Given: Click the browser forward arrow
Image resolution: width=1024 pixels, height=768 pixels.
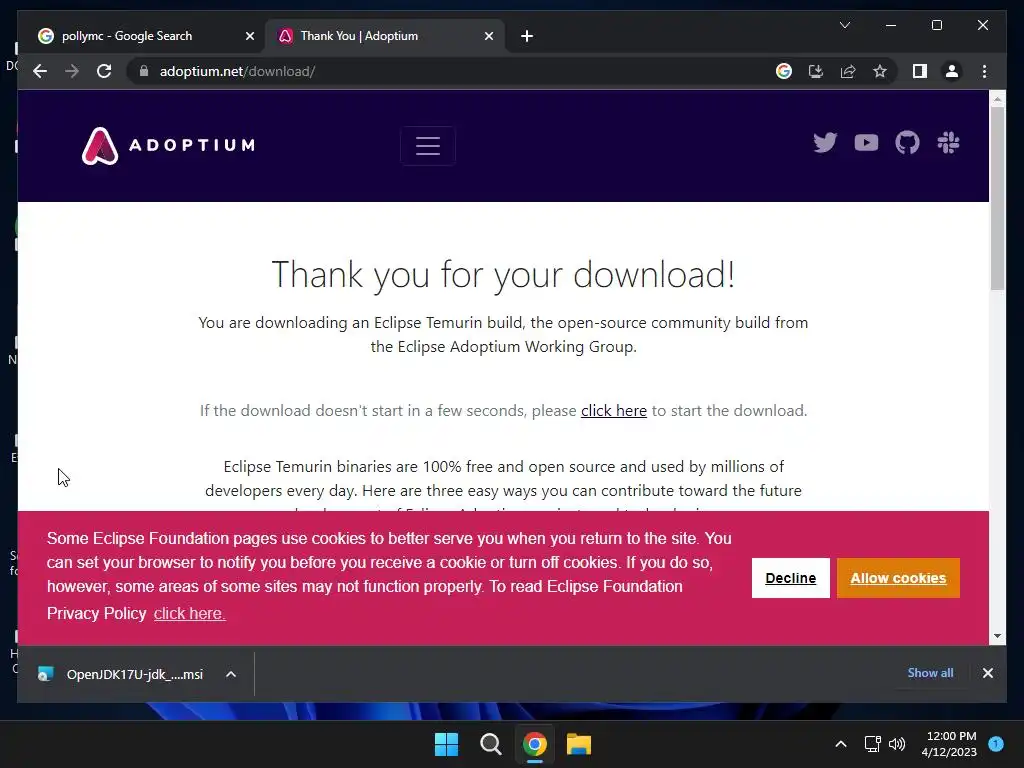Looking at the screenshot, I should click(72, 71).
